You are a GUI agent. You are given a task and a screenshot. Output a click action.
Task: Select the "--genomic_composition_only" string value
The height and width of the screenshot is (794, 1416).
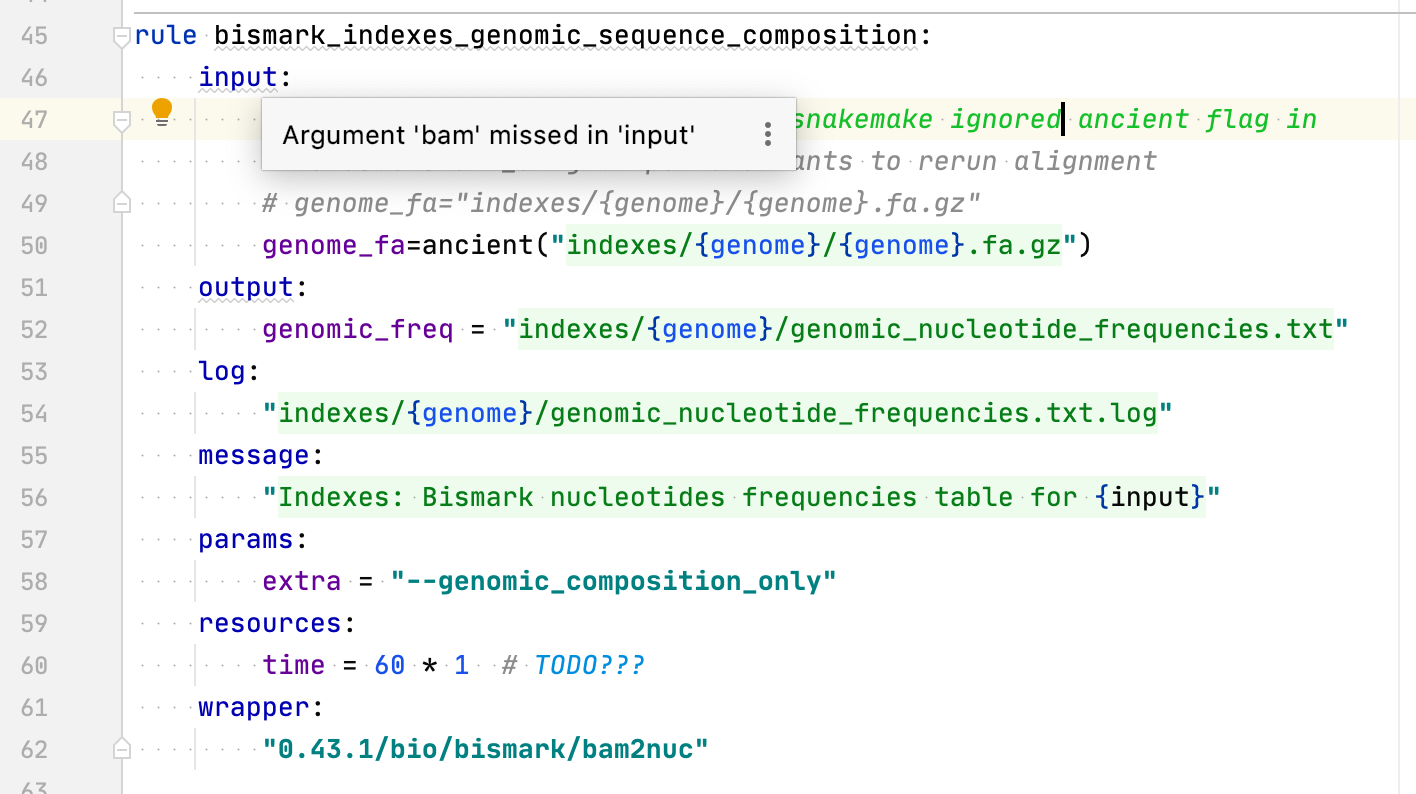click(x=611, y=581)
